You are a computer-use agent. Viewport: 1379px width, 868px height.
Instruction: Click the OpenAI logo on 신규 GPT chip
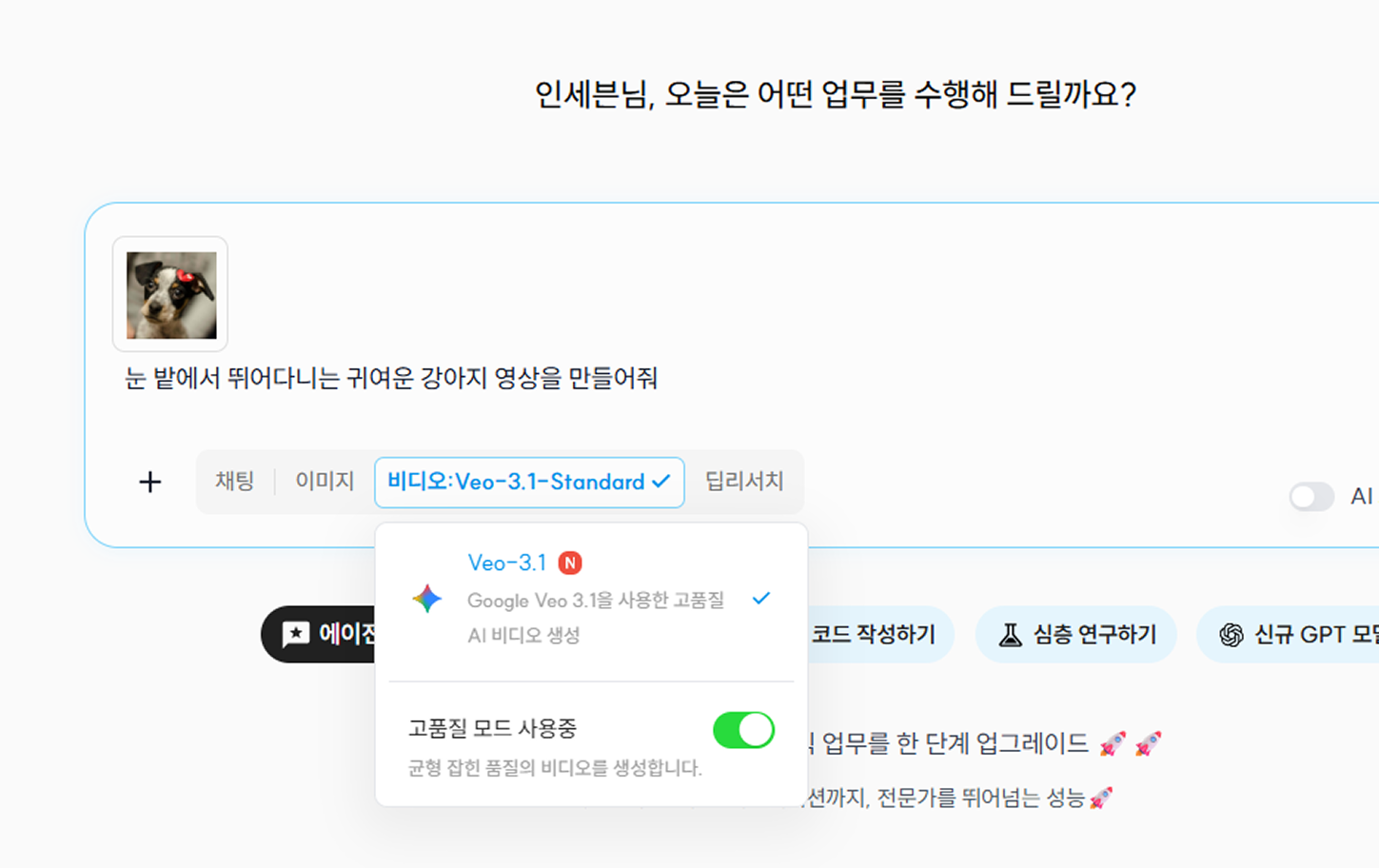[1231, 635]
